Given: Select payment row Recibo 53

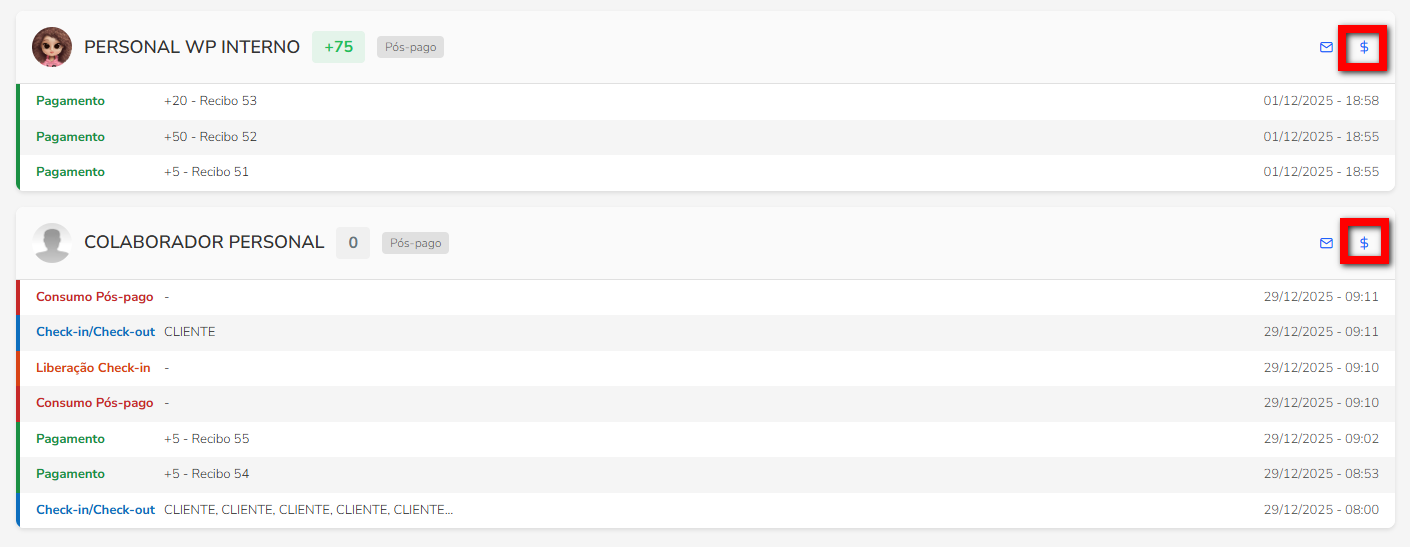Looking at the screenshot, I should pyautogui.click(x=210, y=101).
